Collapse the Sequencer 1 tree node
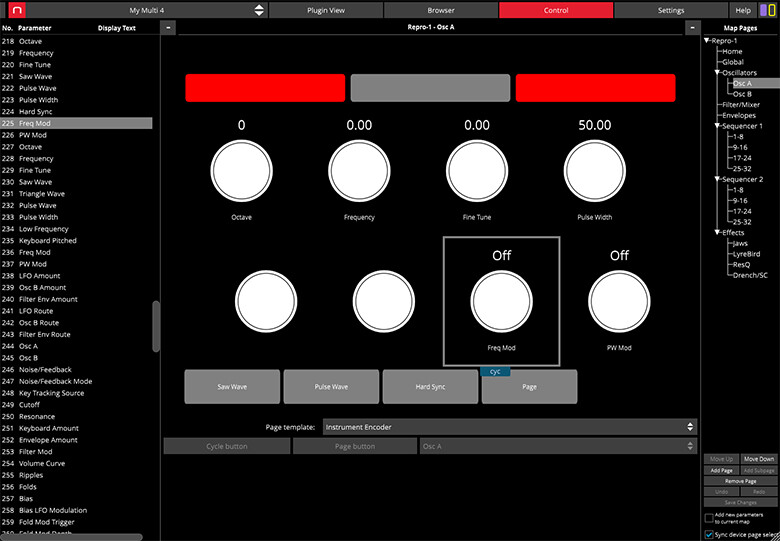This screenshot has width=780, height=541. coord(717,126)
